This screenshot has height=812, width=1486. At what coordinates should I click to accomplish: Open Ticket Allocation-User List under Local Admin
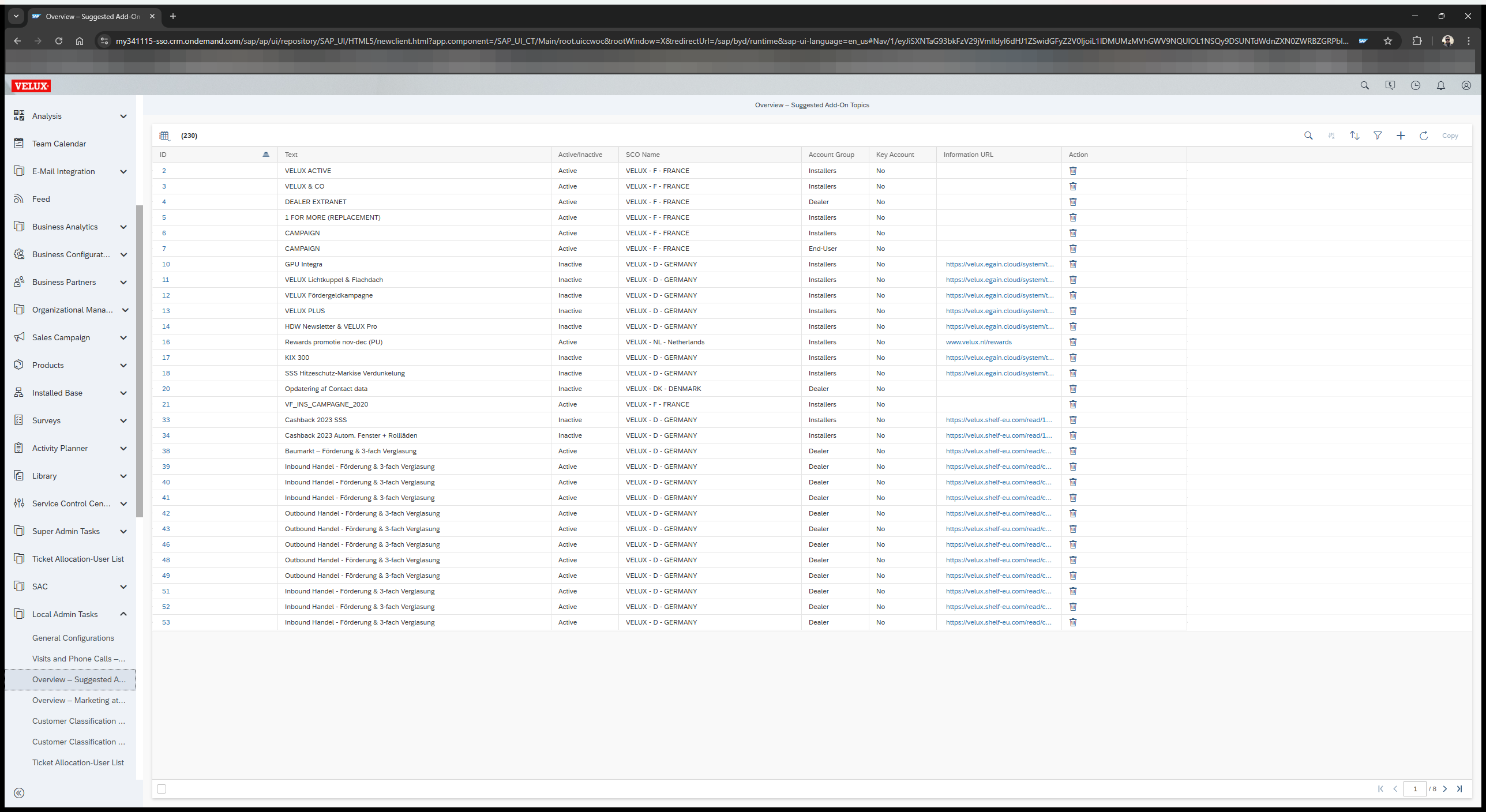78,762
